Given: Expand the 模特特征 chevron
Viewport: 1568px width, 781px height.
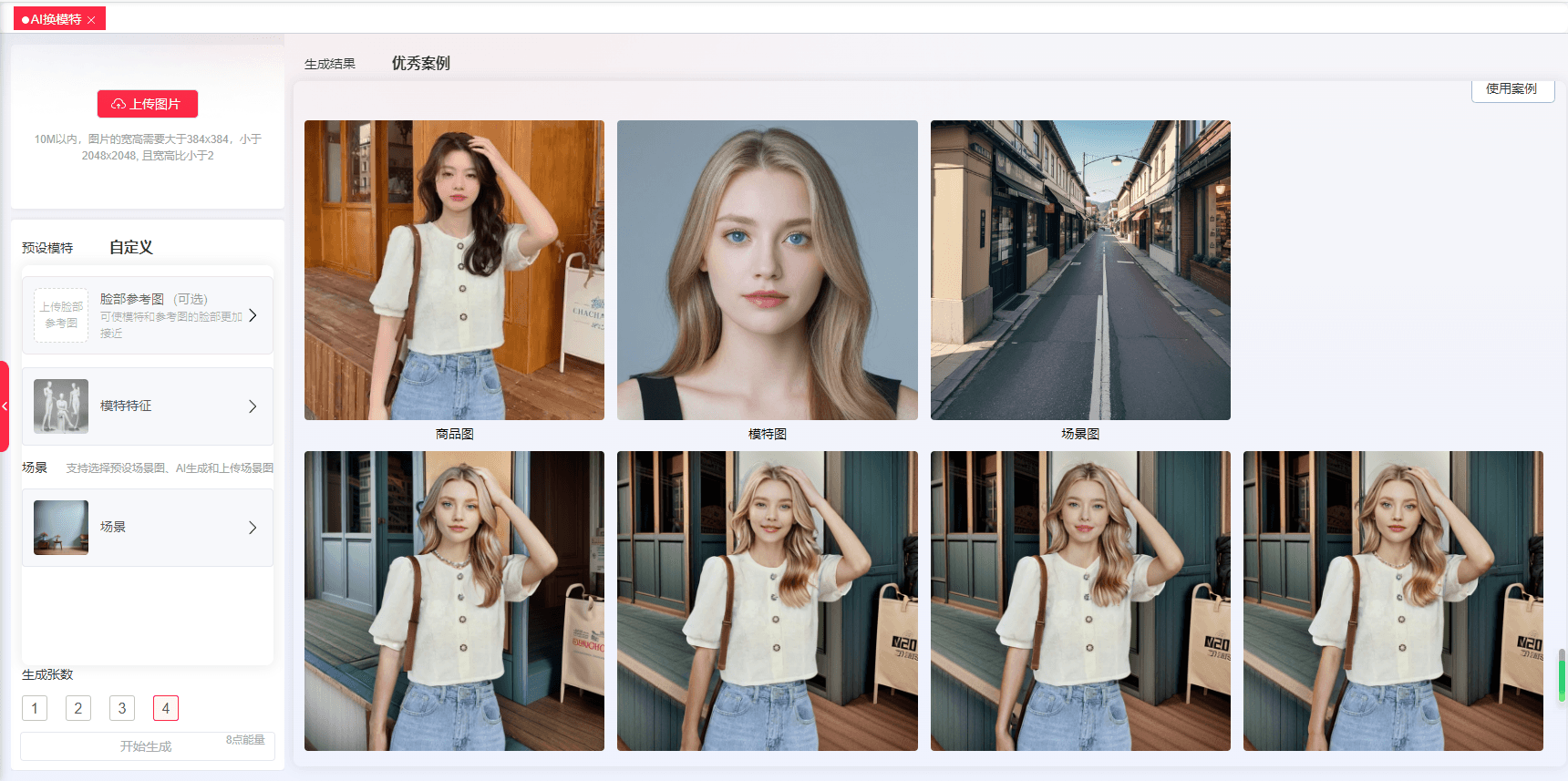Looking at the screenshot, I should (x=253, y=406).
